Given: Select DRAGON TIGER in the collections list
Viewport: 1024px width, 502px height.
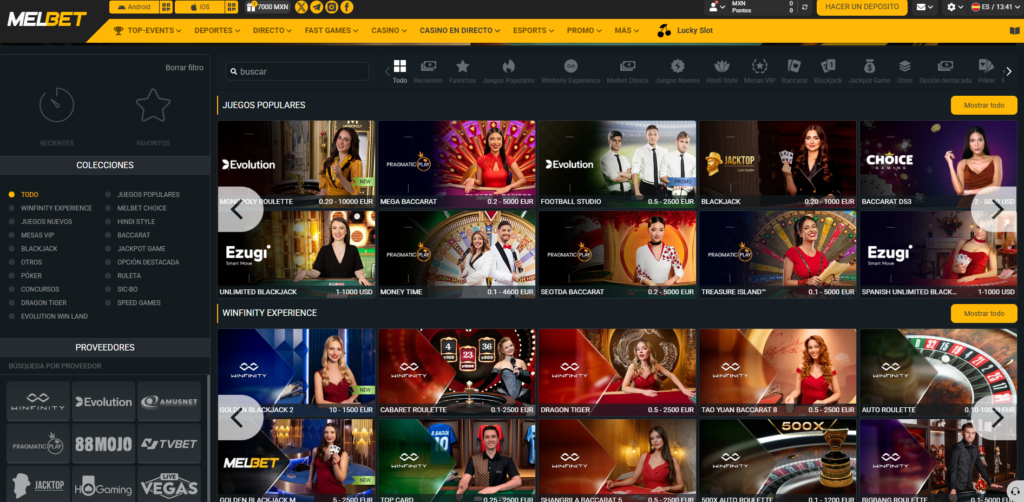Looking at the screenshot, I should coord(37,303).
